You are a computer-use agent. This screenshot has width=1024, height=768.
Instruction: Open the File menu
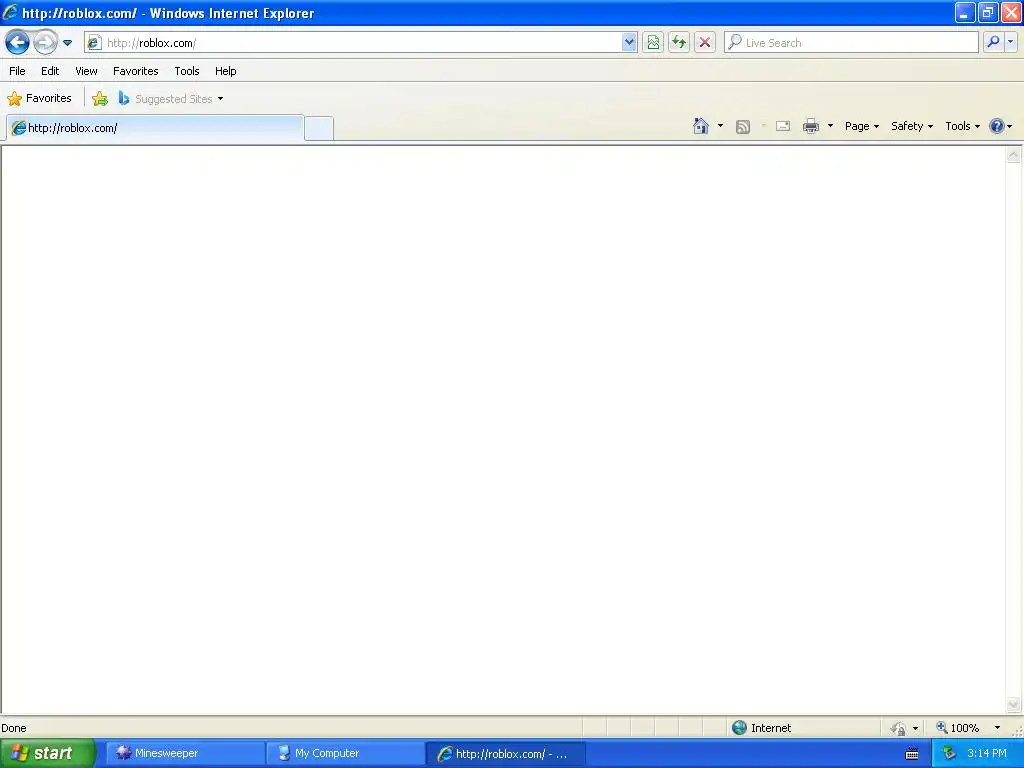click(18, 71)
